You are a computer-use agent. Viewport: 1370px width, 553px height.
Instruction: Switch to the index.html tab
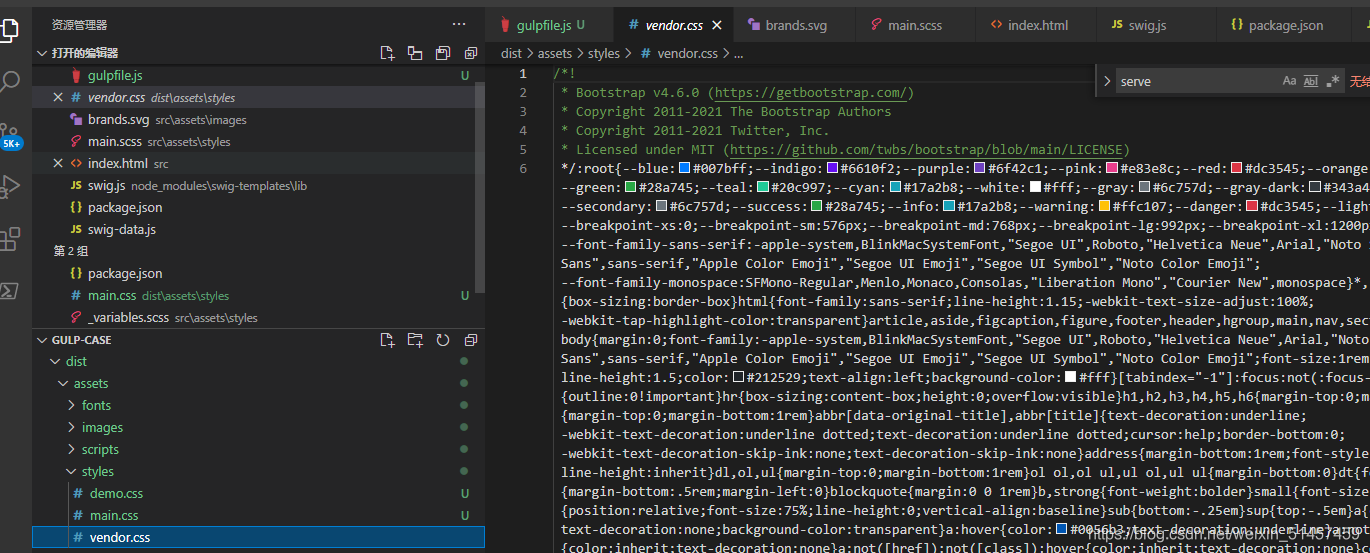(x=1035, y=25)
